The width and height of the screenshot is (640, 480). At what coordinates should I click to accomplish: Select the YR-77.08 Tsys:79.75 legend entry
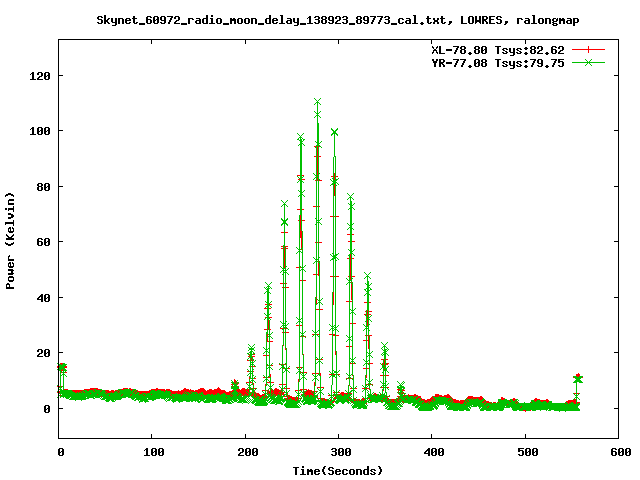coord(498,63)
